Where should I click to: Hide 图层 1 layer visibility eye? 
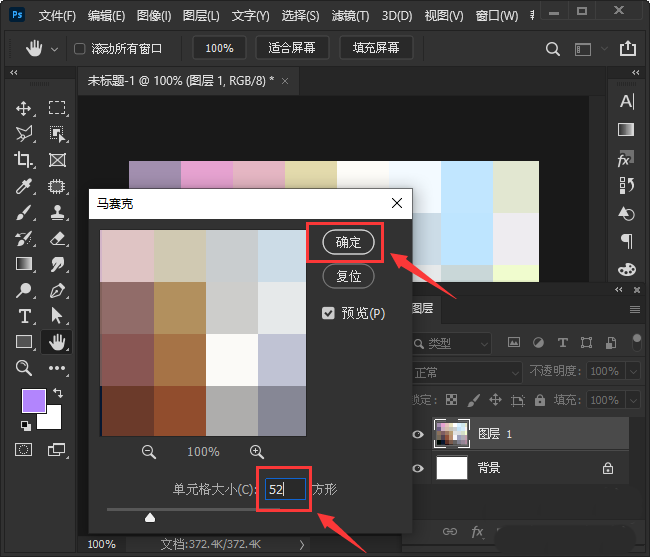coord(418,435)
